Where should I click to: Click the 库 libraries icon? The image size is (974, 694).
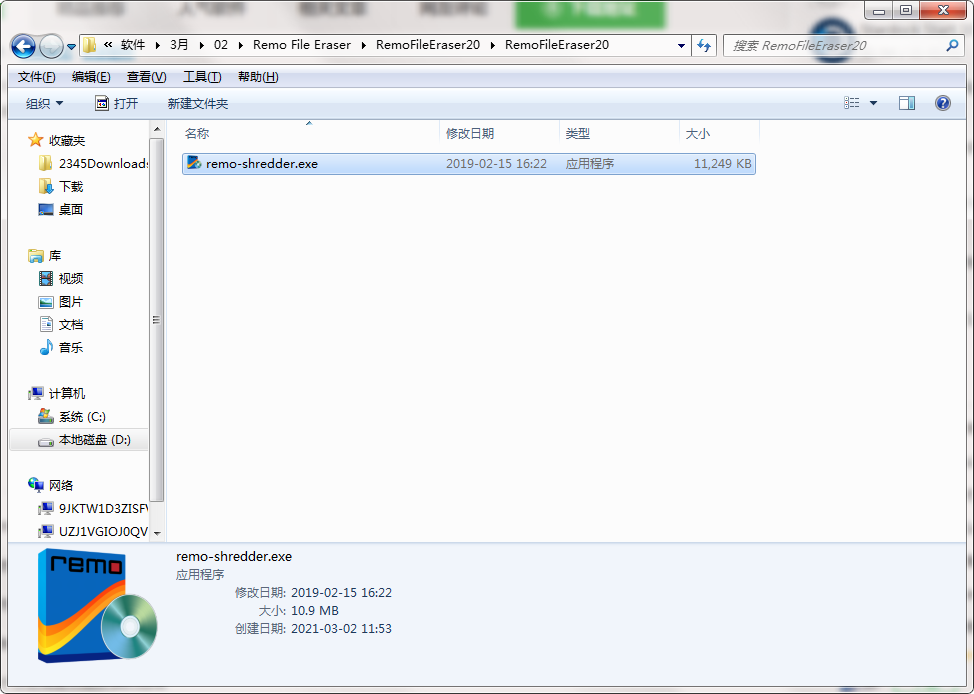35,255
